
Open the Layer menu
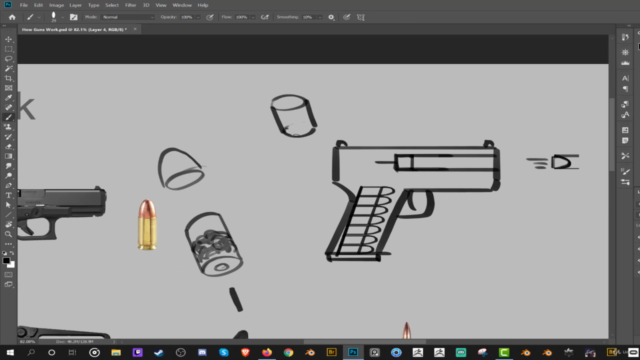tap(75, 5)
